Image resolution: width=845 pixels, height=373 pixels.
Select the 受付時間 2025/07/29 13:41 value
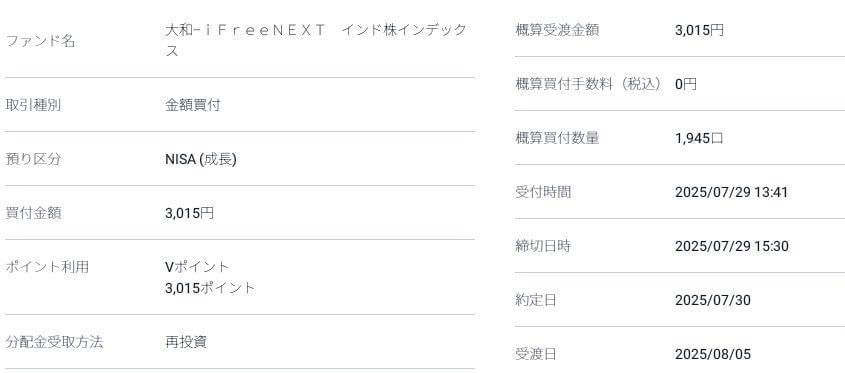(x=731, y=192)
